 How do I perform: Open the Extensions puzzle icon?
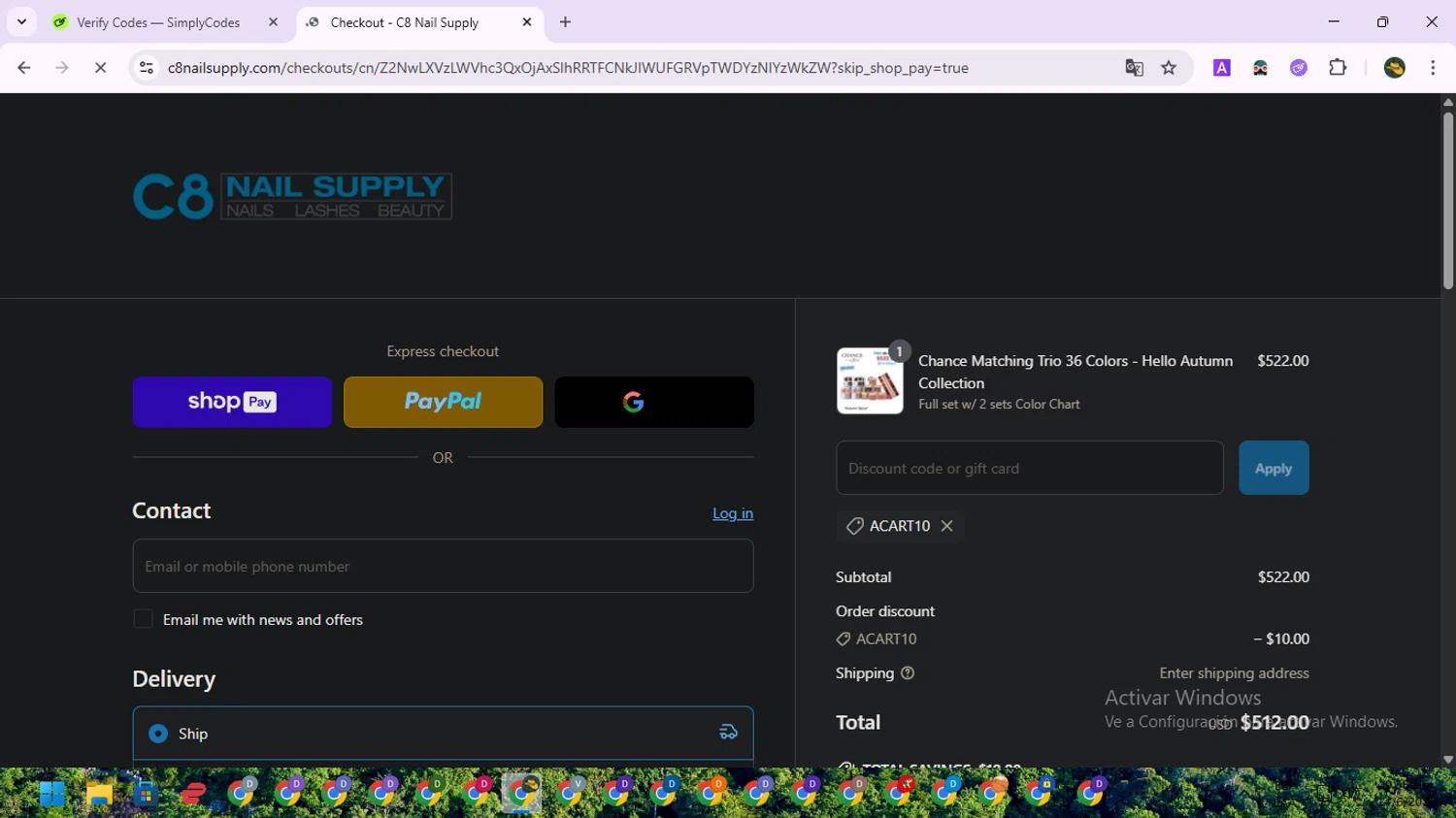pos(1338,68)
